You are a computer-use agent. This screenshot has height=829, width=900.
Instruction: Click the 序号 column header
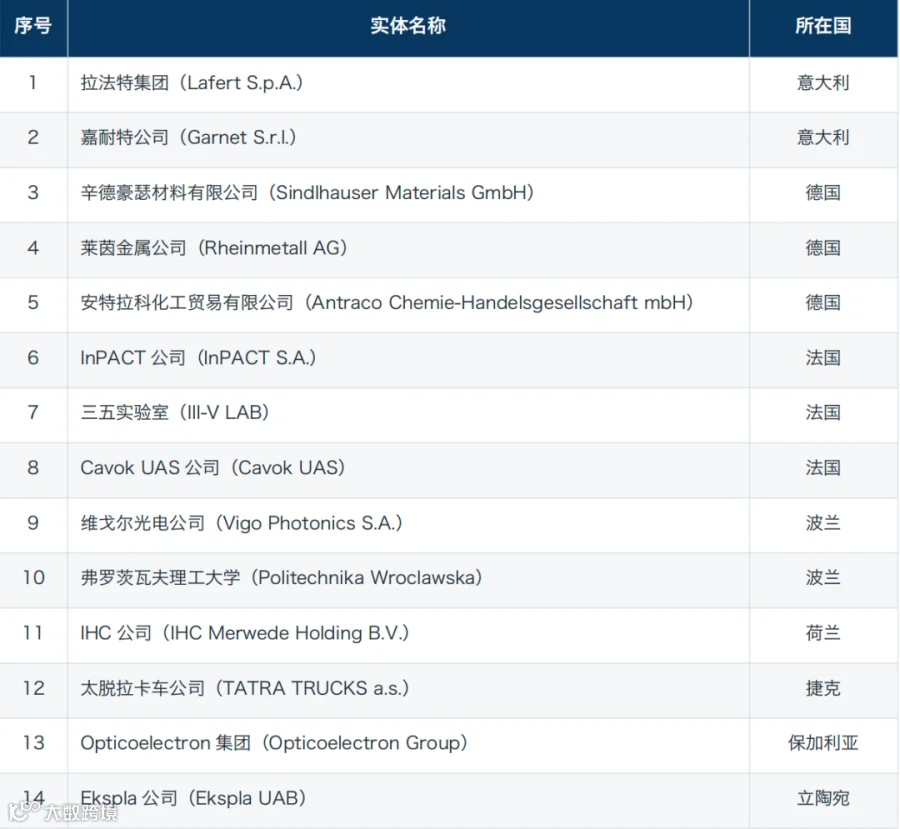coord(33,26)
